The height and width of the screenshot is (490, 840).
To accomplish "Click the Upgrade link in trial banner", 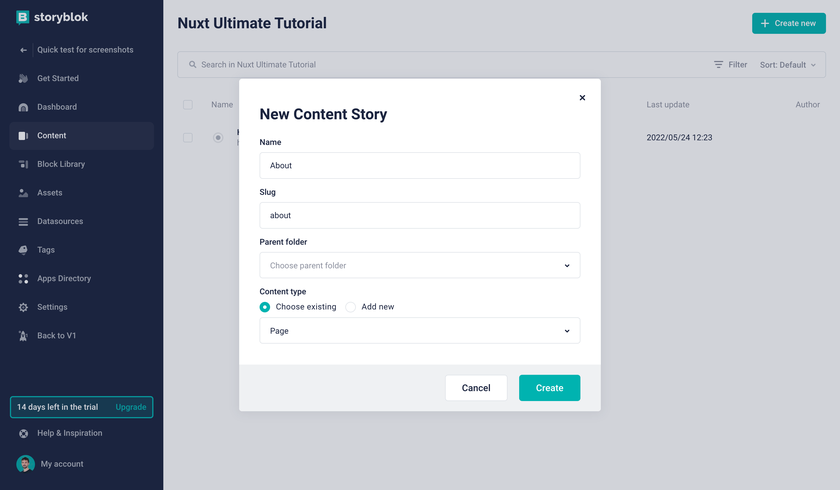I will coord(131,407).
